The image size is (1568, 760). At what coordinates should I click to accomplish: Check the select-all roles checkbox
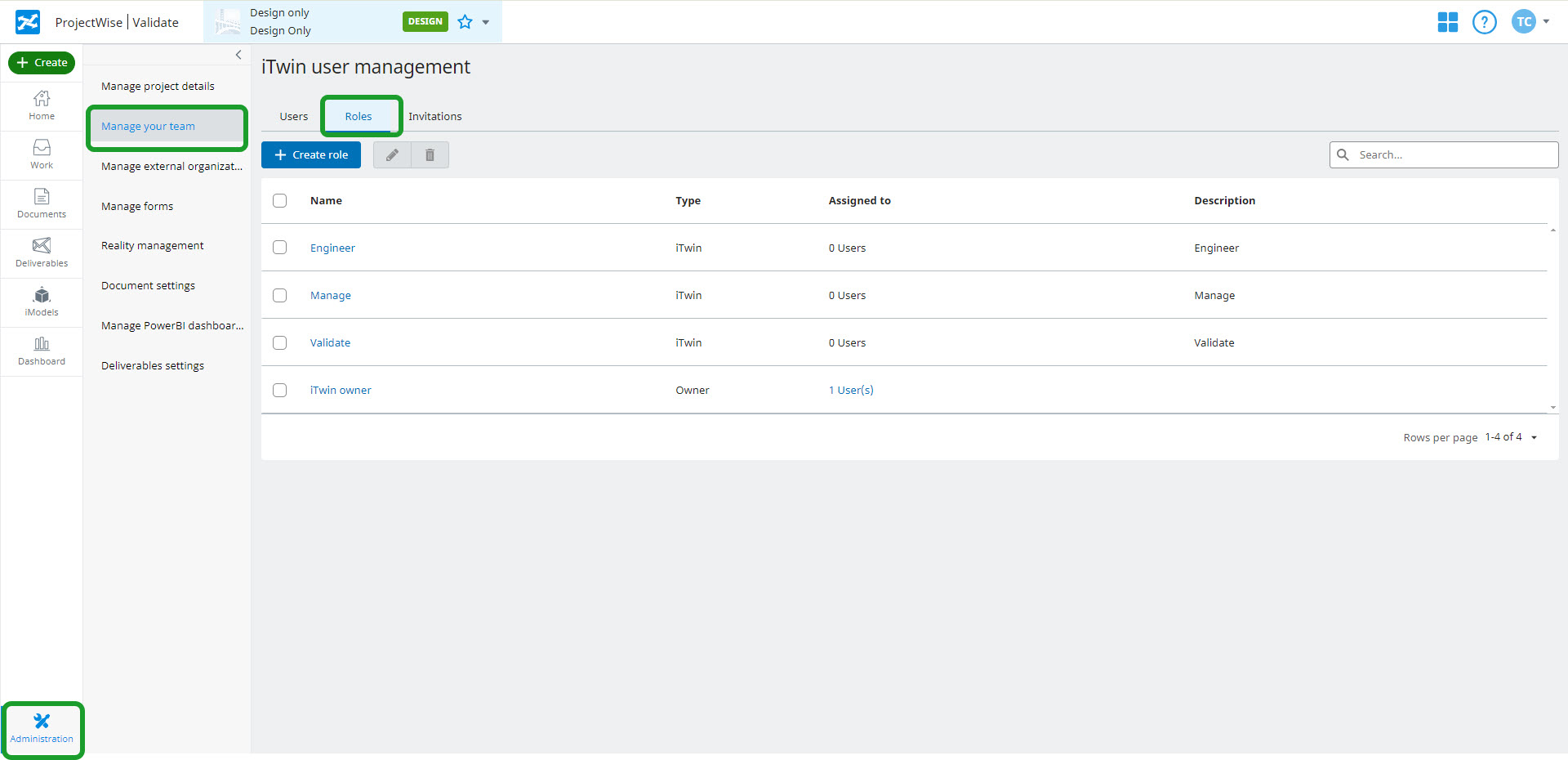[280, 200]
